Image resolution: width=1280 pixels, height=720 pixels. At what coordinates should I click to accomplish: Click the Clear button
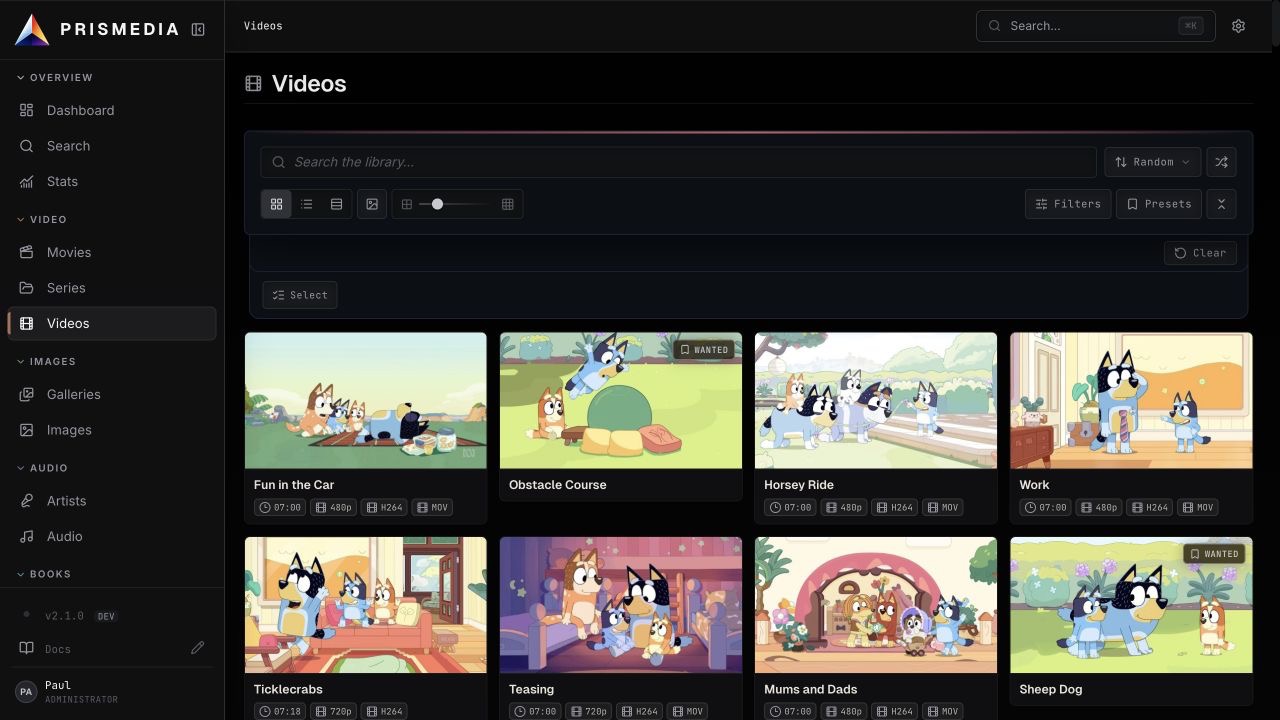click(1200, 253)
